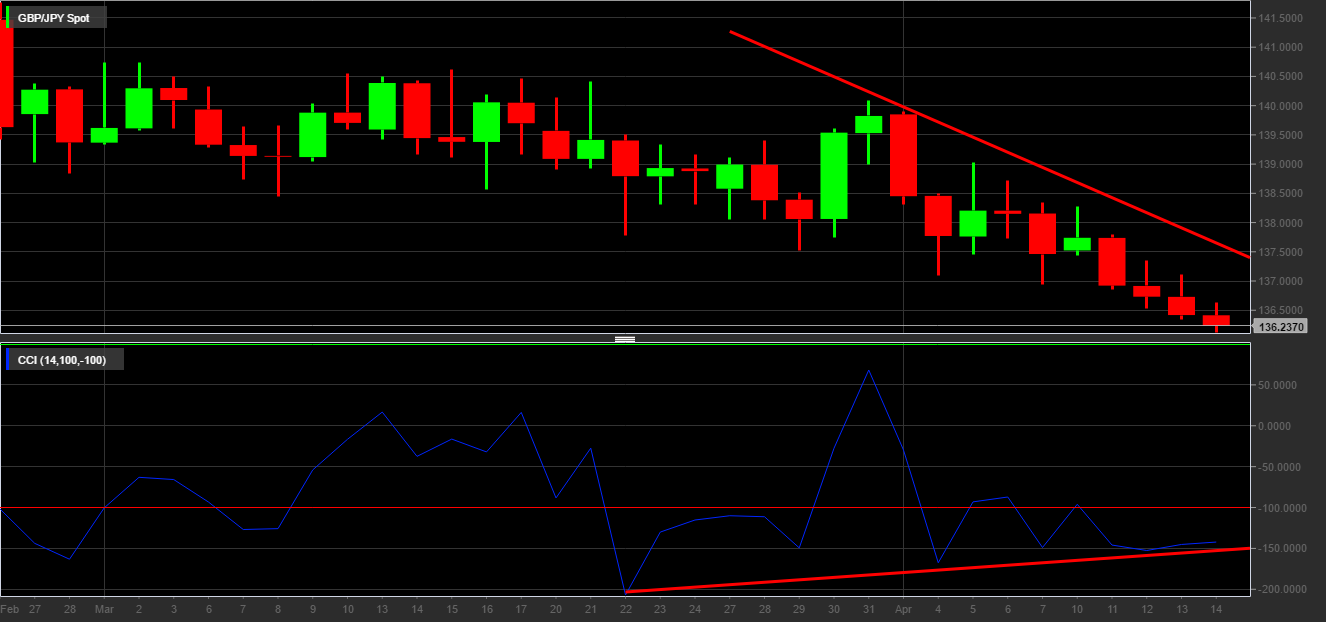Image resolution: width=1326 pixels, height=622 pixels.
Task: Click the green color bar beside GBP/JPY Spot
Action: tap(8, 18)
